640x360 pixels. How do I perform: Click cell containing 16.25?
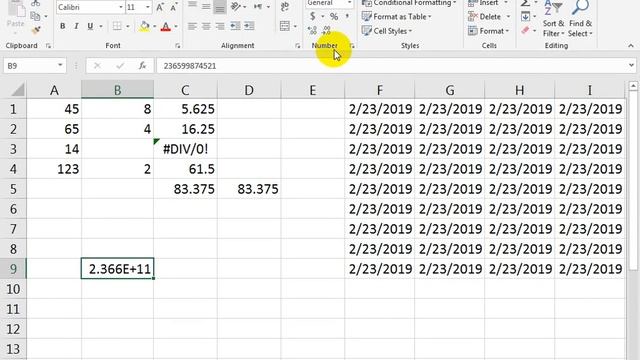point(185,129)
